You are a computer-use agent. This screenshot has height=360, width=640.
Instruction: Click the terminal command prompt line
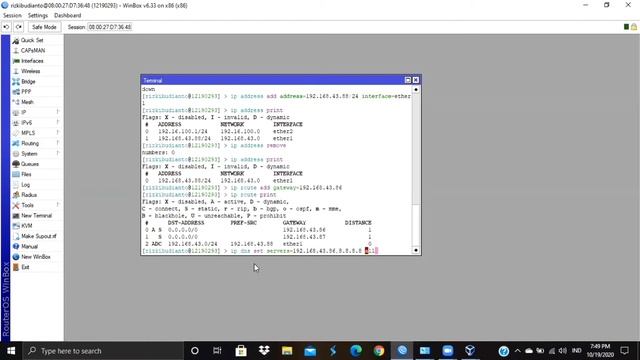pos(260,251)
